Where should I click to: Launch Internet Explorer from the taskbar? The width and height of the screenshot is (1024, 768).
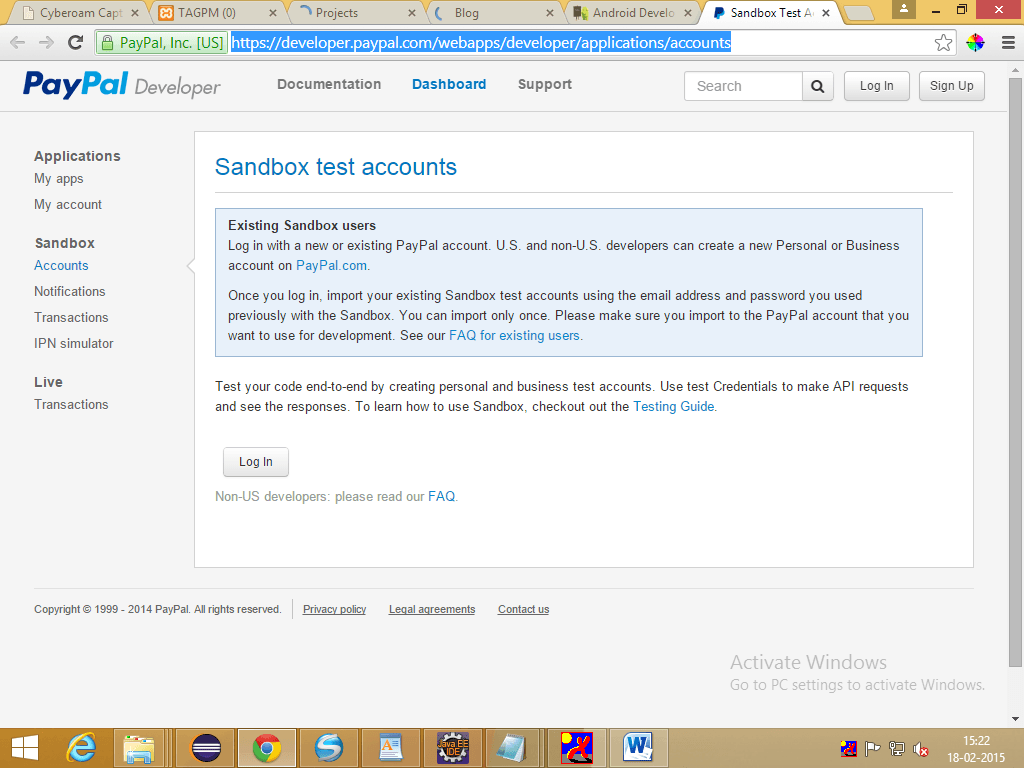click(82, 748)
